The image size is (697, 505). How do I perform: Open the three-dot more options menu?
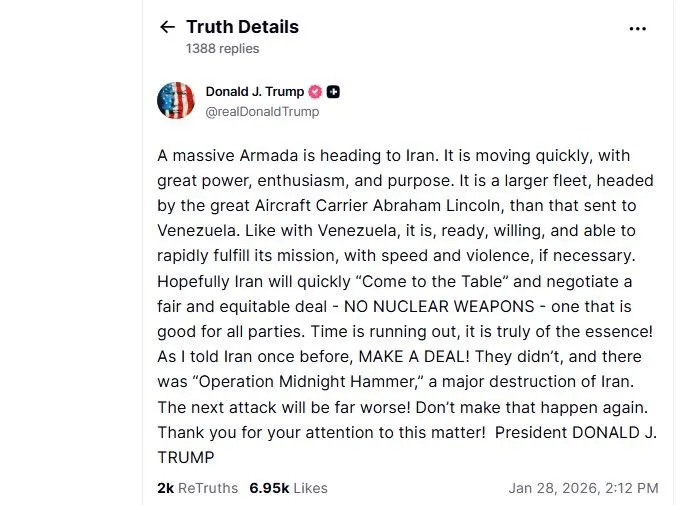638,29
